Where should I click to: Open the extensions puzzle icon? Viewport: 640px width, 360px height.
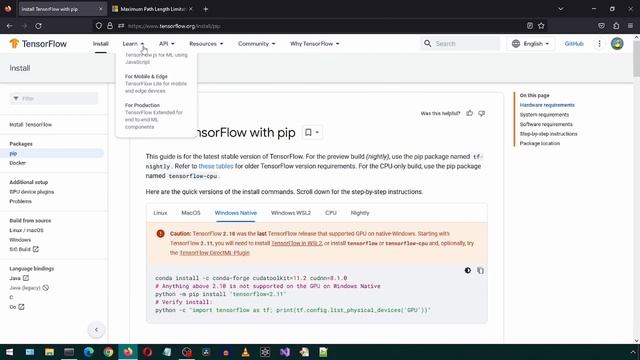coord(616,26)
